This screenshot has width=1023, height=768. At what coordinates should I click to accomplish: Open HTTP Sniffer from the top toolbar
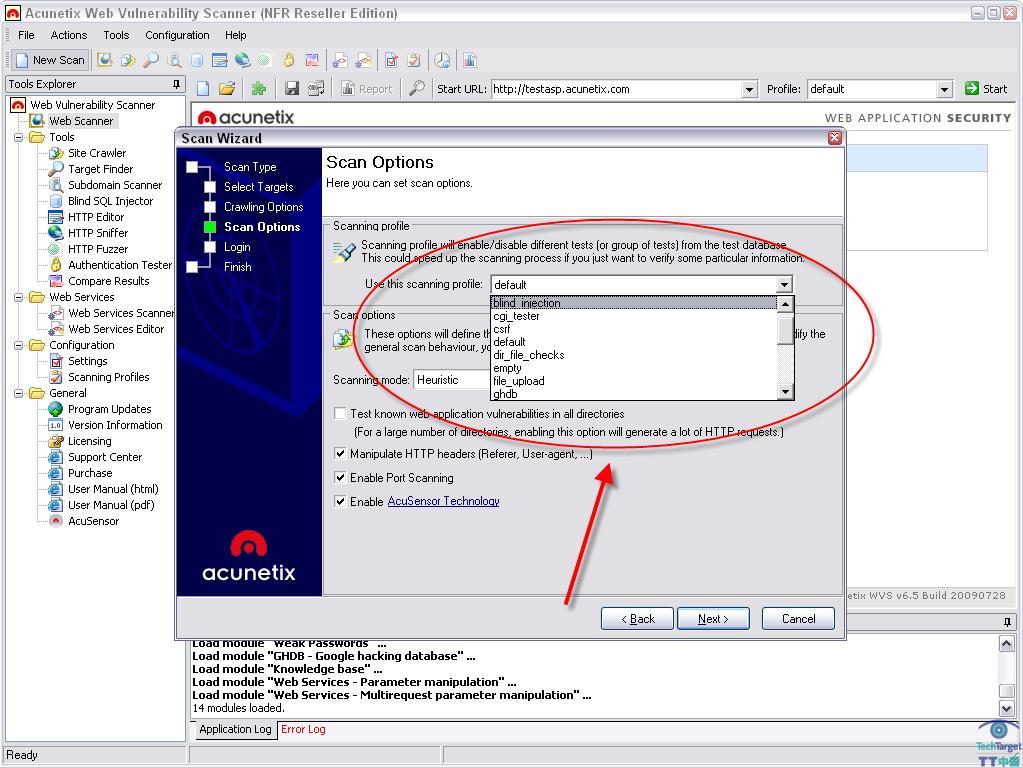tap(243, 61)
